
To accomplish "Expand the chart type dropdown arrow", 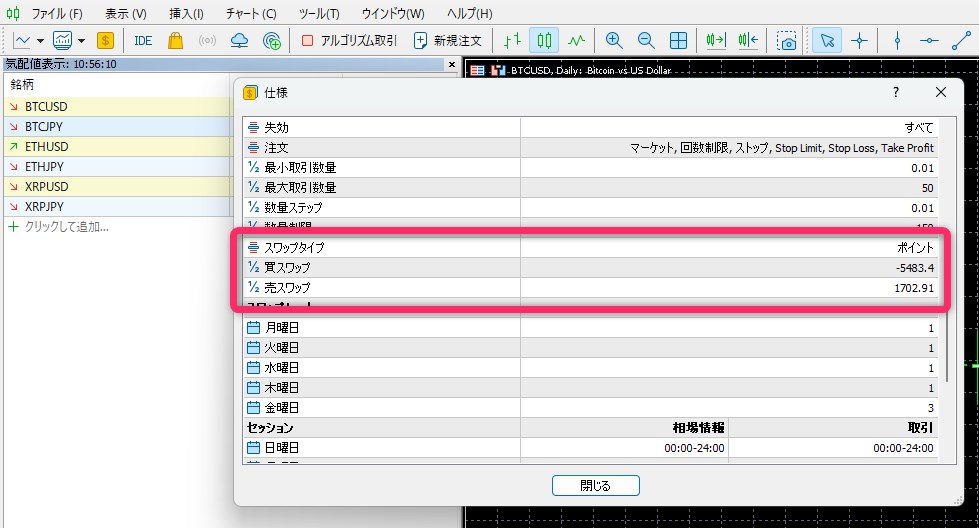I will point(41,41).
